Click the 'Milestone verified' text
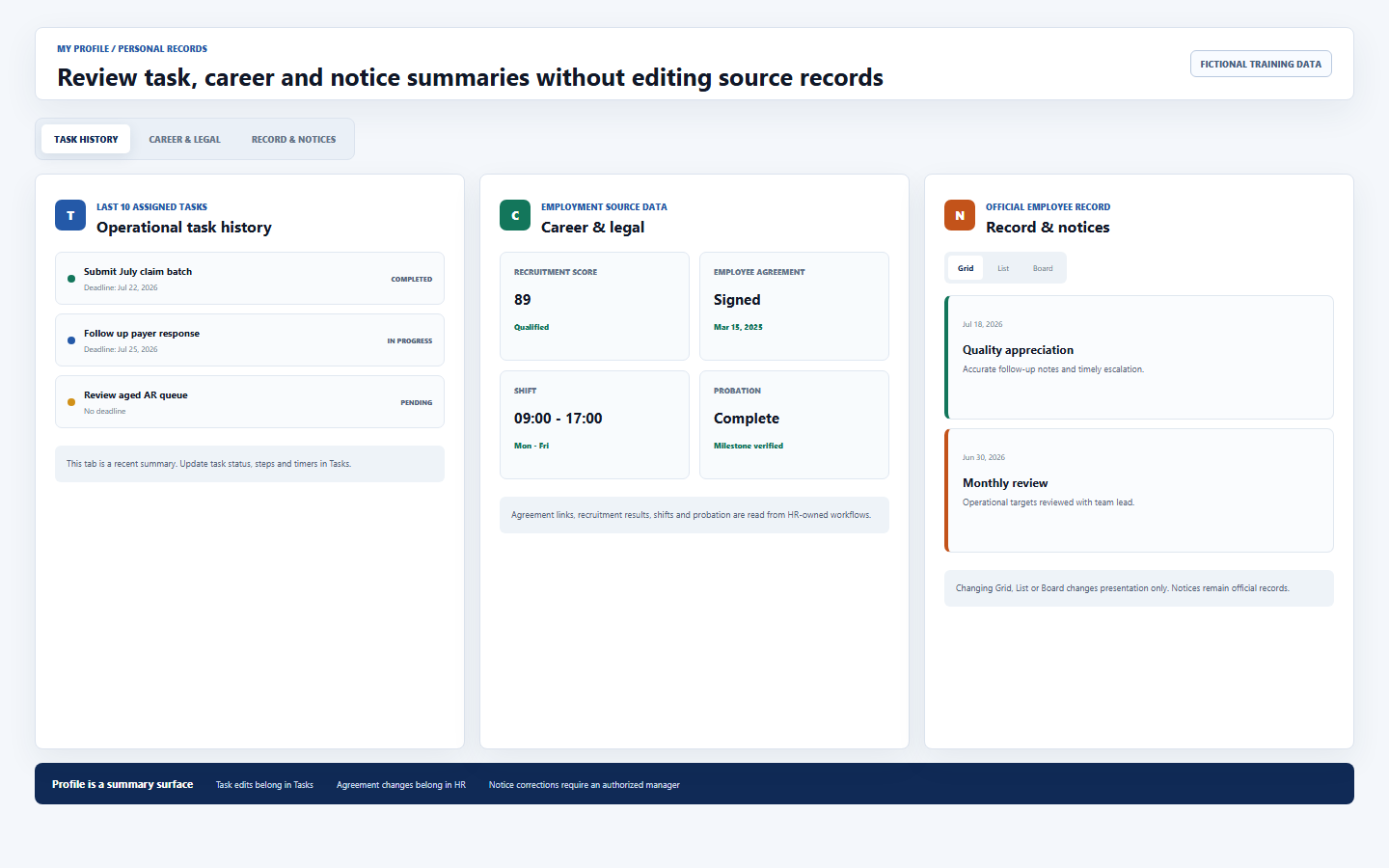Image resolution: width=1389 pixels, height=868 pixels. point(749,446)
